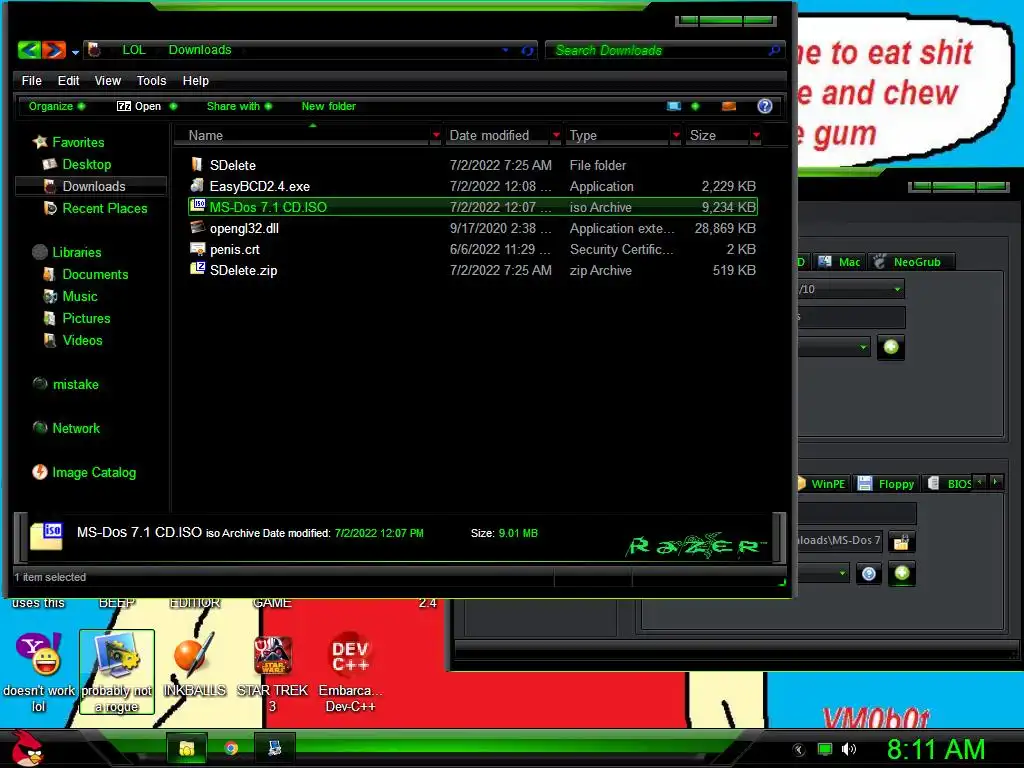Open the Angry Birds start button
1024x768 pixels.
pyautogui.click(x=27, y=748)
